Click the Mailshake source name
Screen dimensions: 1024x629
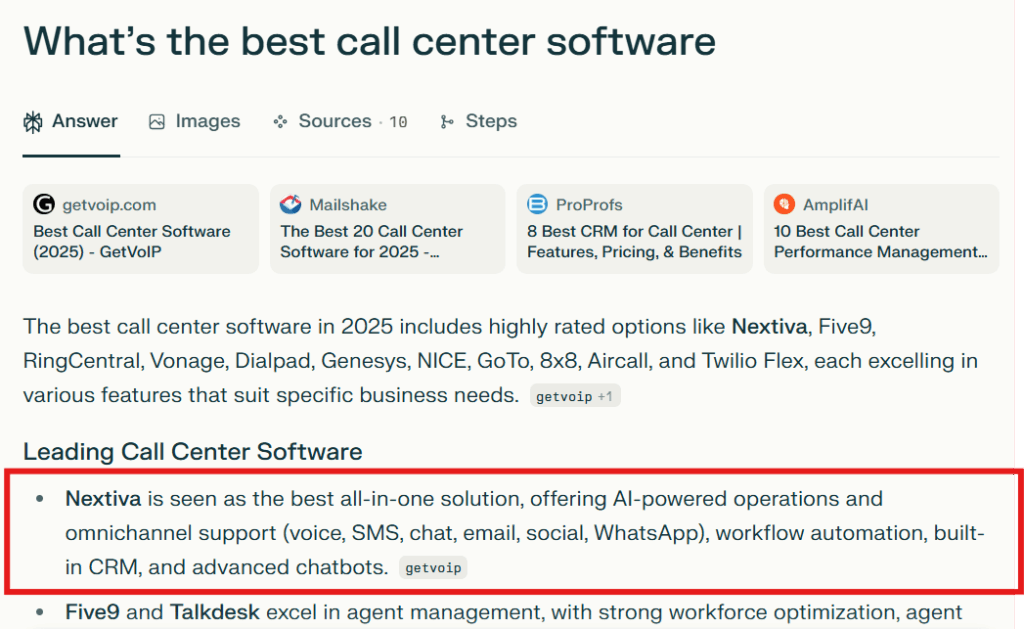coord(348,205)
